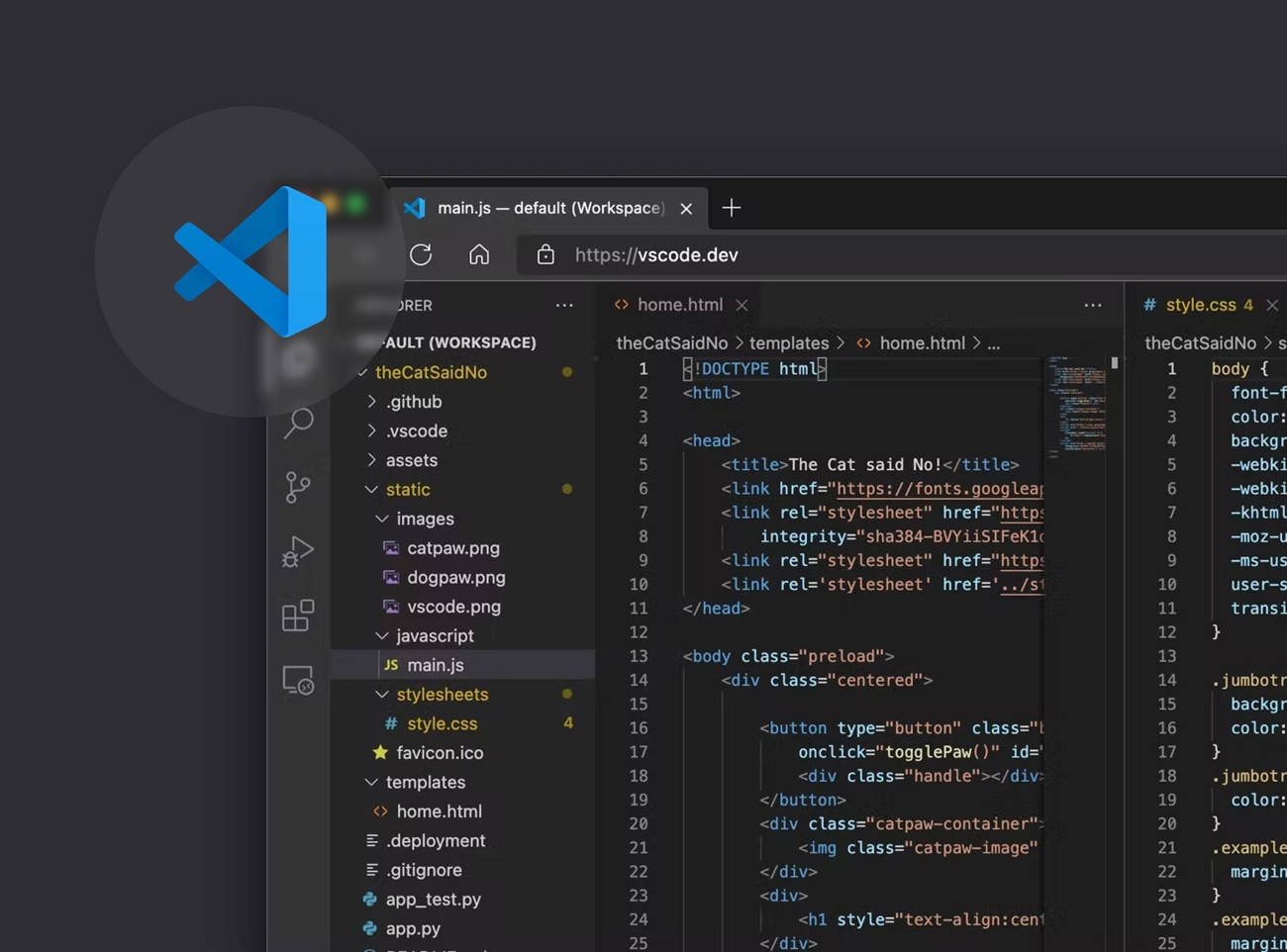The height and width of the screenshot is (952, 1287).
Task: Click the browser reload button
Action: tap(421, 255)
